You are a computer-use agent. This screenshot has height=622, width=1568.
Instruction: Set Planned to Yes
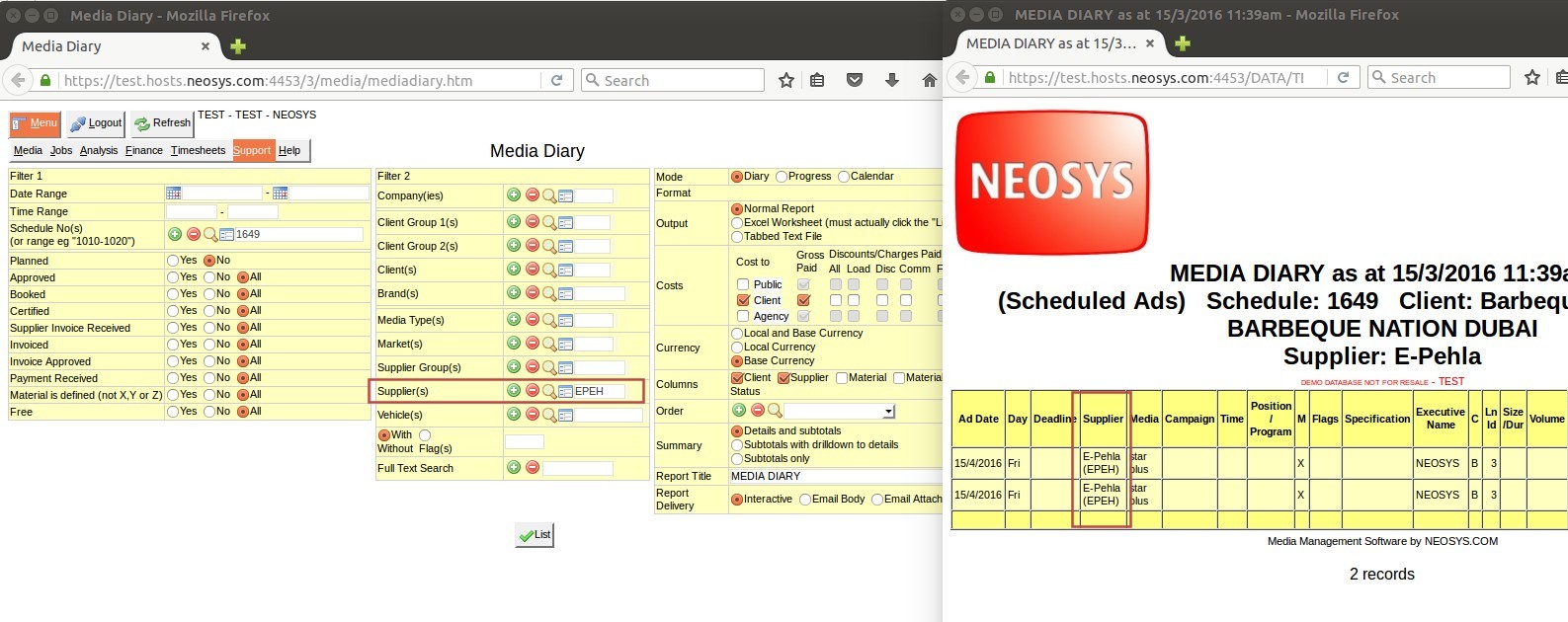pyautogui.click(x=173, y=261)
